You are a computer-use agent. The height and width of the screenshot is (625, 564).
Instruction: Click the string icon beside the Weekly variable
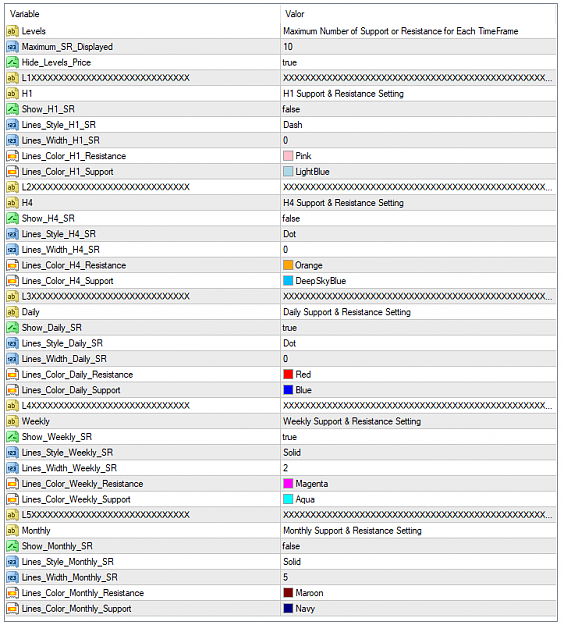point(12,421)
